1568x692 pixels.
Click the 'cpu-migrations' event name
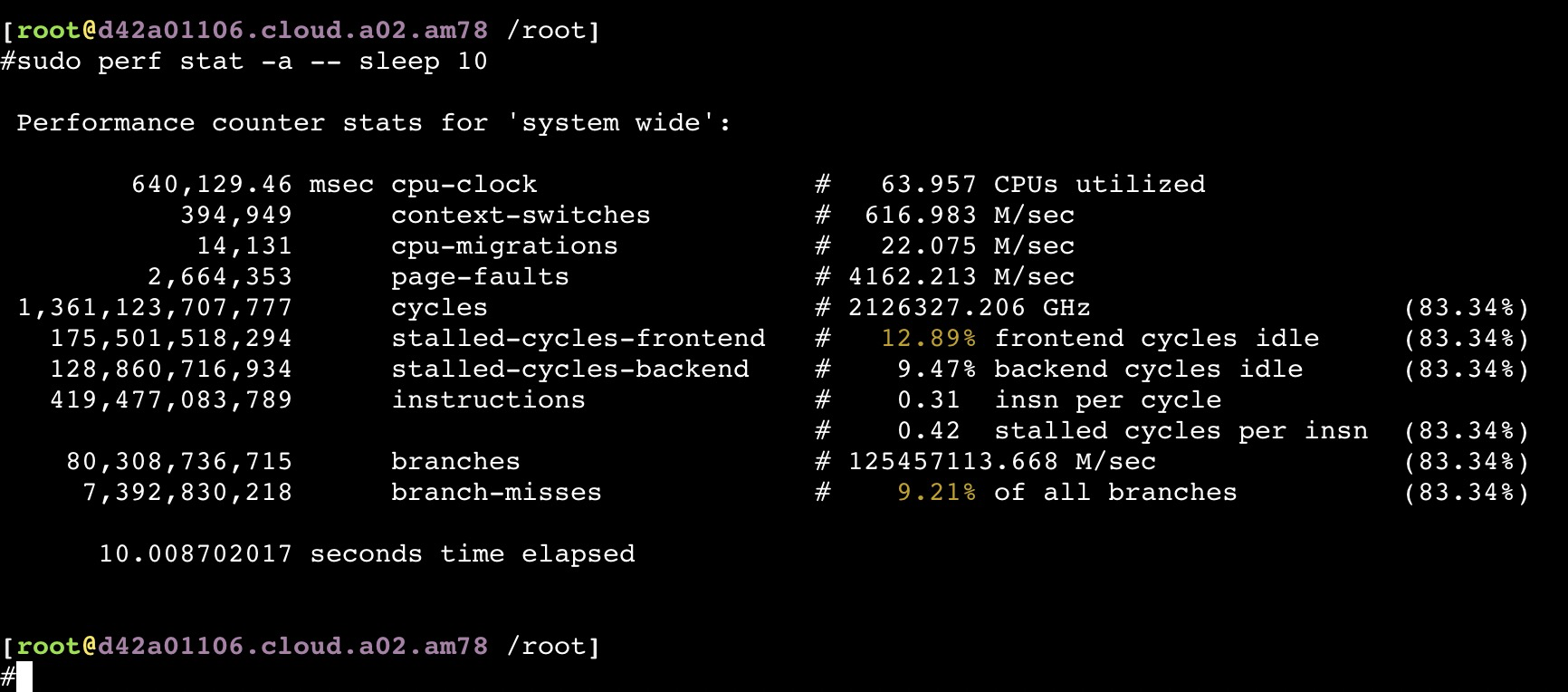tap(505, 246)
